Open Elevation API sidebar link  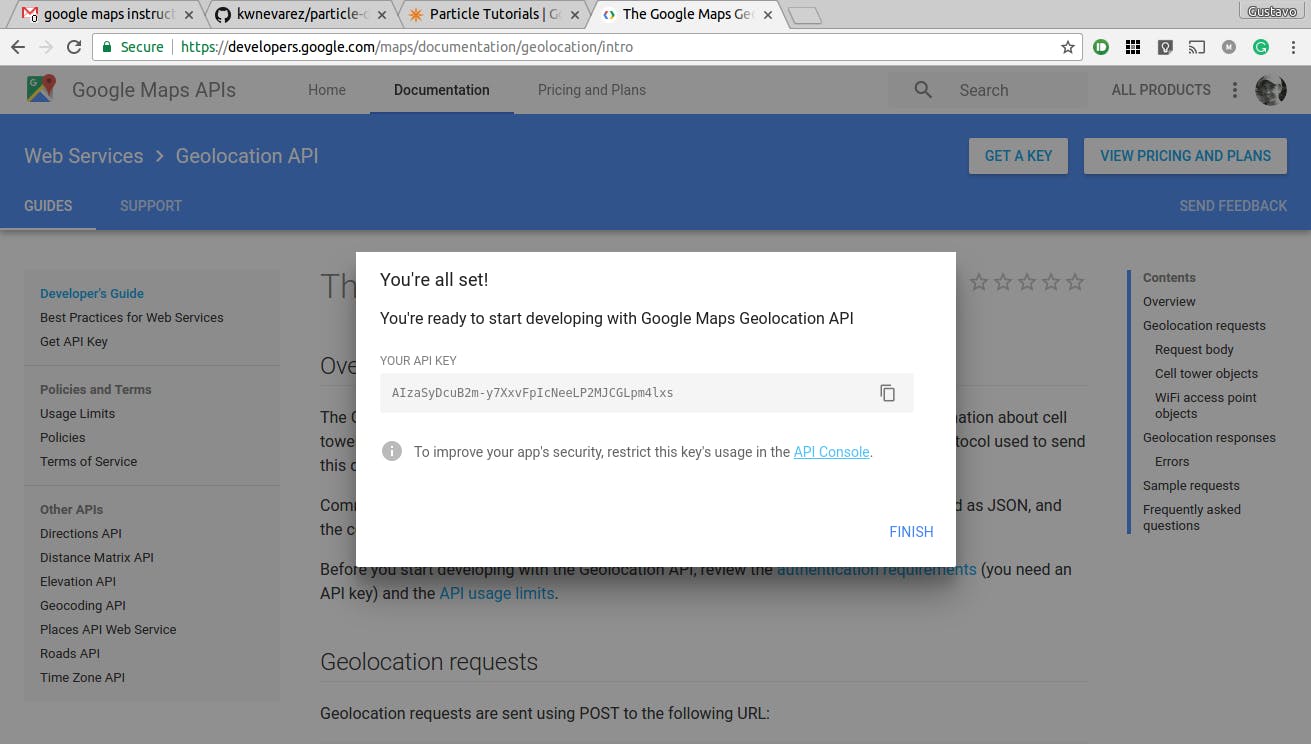pos(78,582)
